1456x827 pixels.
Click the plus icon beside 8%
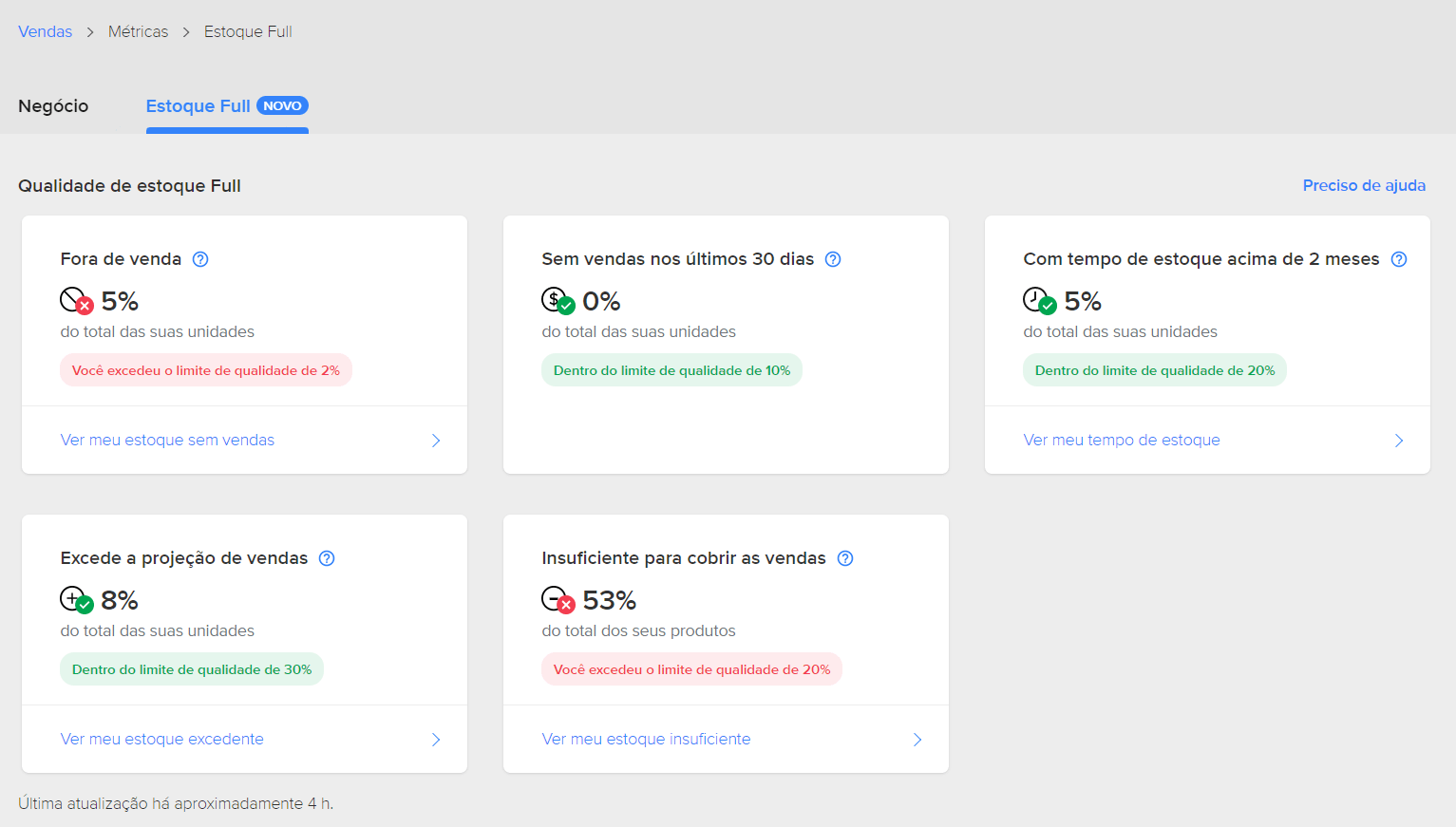click(76, 600)
